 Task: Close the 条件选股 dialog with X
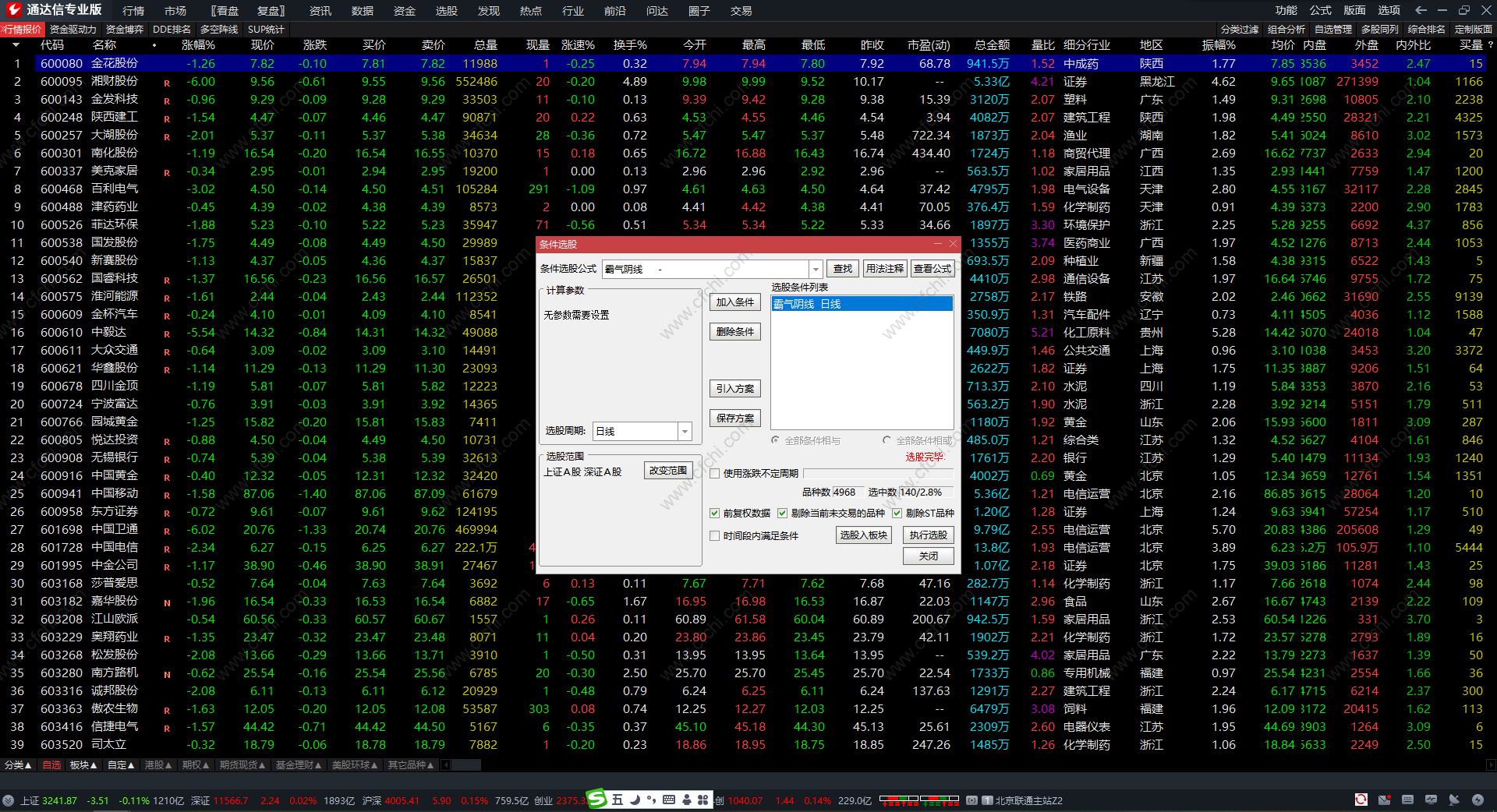tap(953, 244)
